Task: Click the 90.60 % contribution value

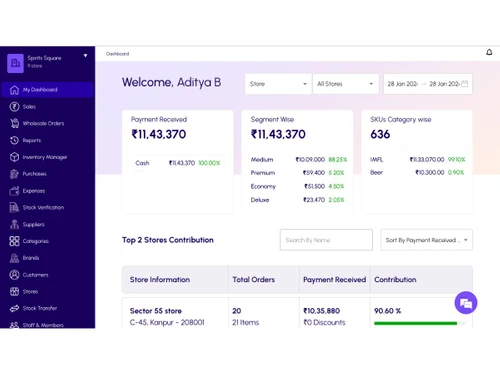Action: (x=387, y=311)
